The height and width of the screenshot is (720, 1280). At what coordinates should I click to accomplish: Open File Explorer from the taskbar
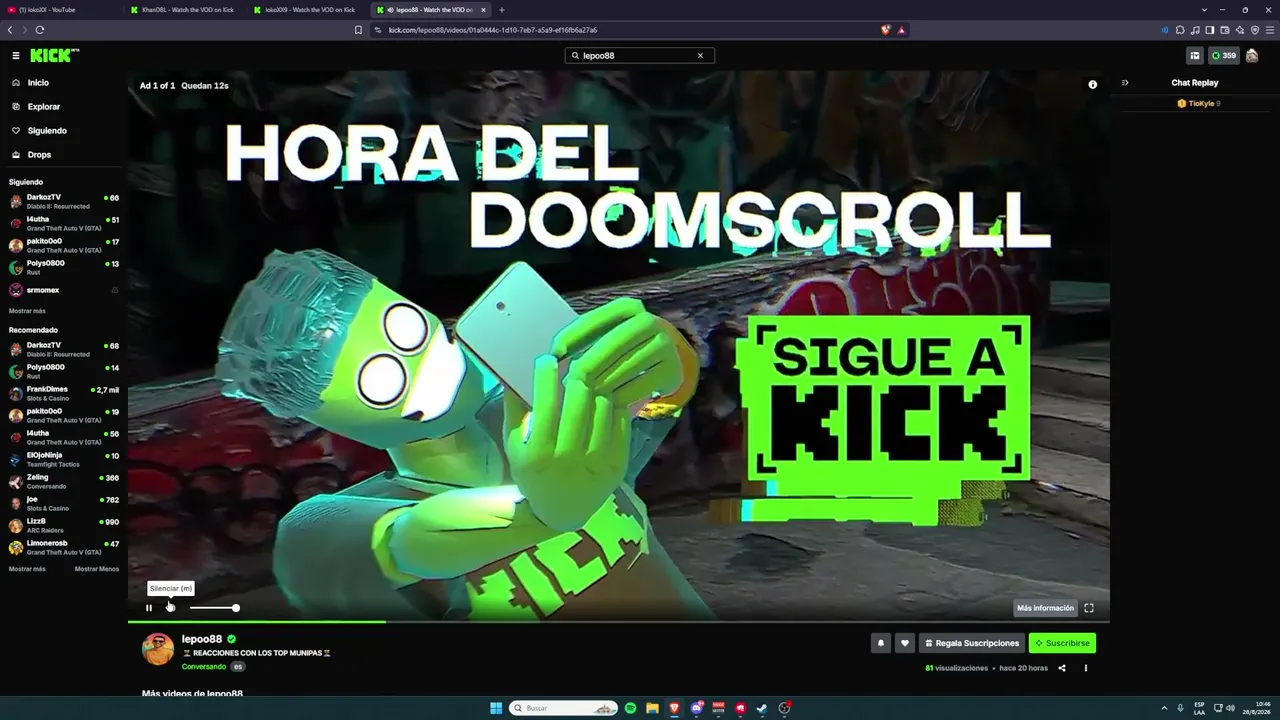tap(652, 708)
